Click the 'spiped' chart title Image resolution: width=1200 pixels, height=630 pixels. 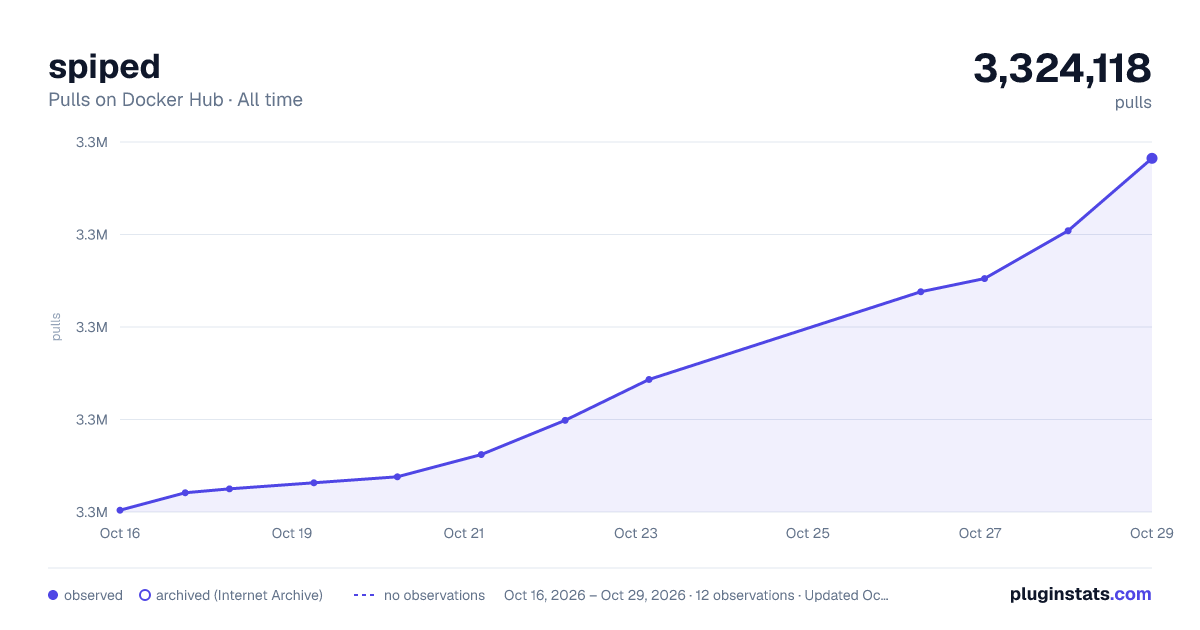pyautogui.click(x=104, y=67)
